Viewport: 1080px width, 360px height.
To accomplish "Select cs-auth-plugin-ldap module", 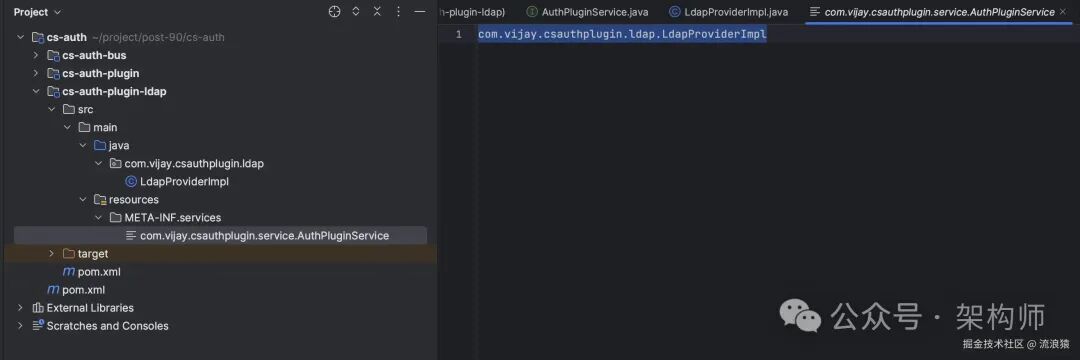I will coord(114,92).
